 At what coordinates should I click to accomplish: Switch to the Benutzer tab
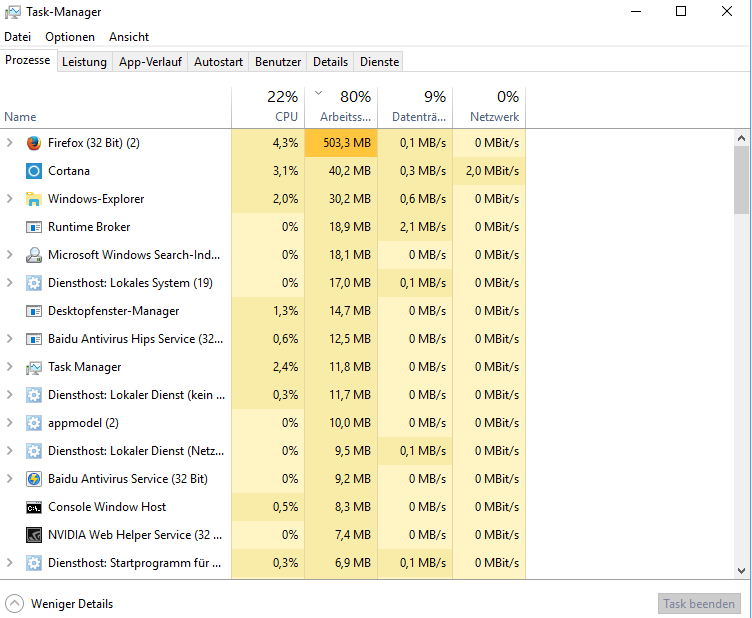point(278,62)
